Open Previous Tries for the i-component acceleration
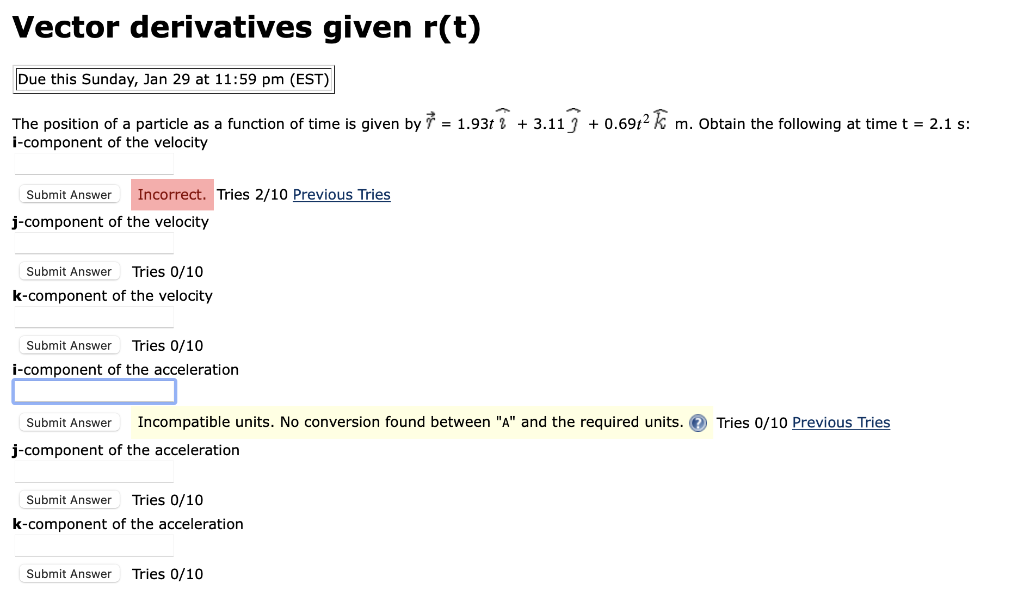 [x=840, y=422]
